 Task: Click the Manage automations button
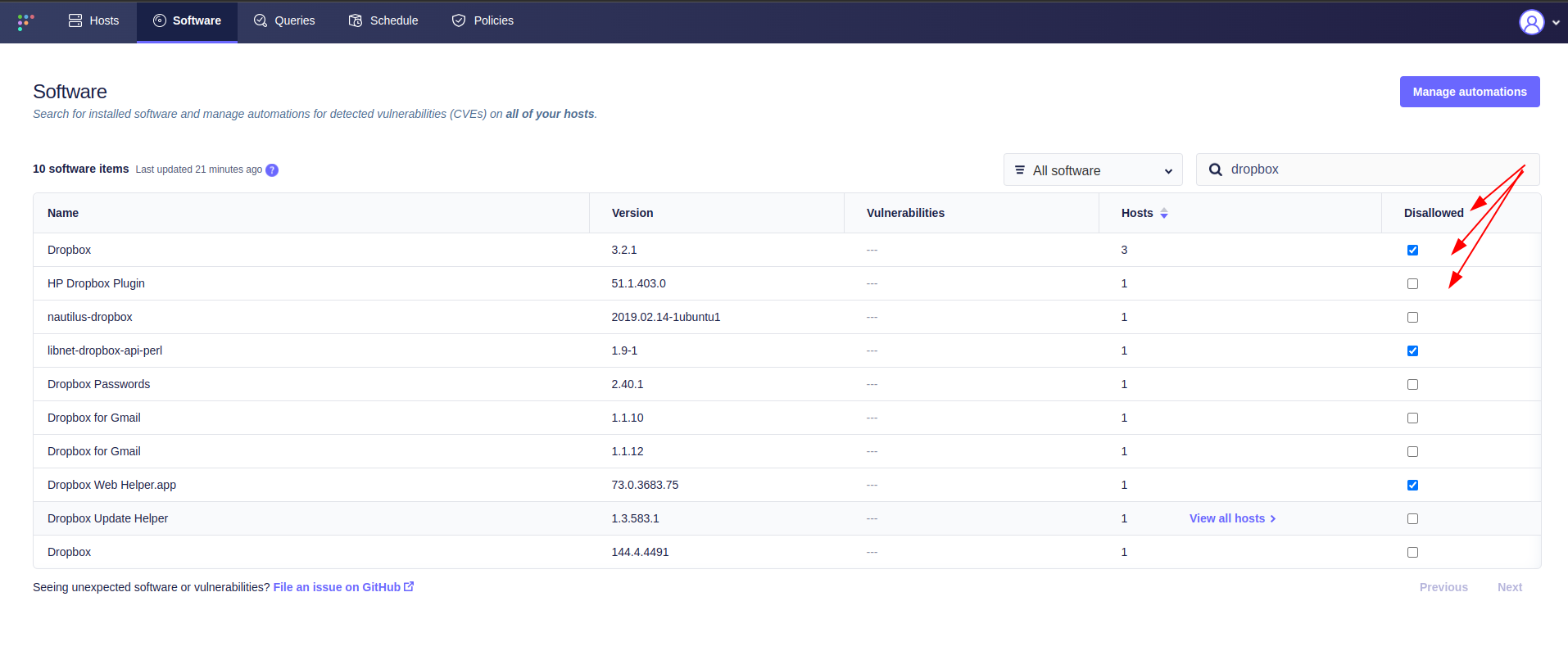[x=1470, y=92]
